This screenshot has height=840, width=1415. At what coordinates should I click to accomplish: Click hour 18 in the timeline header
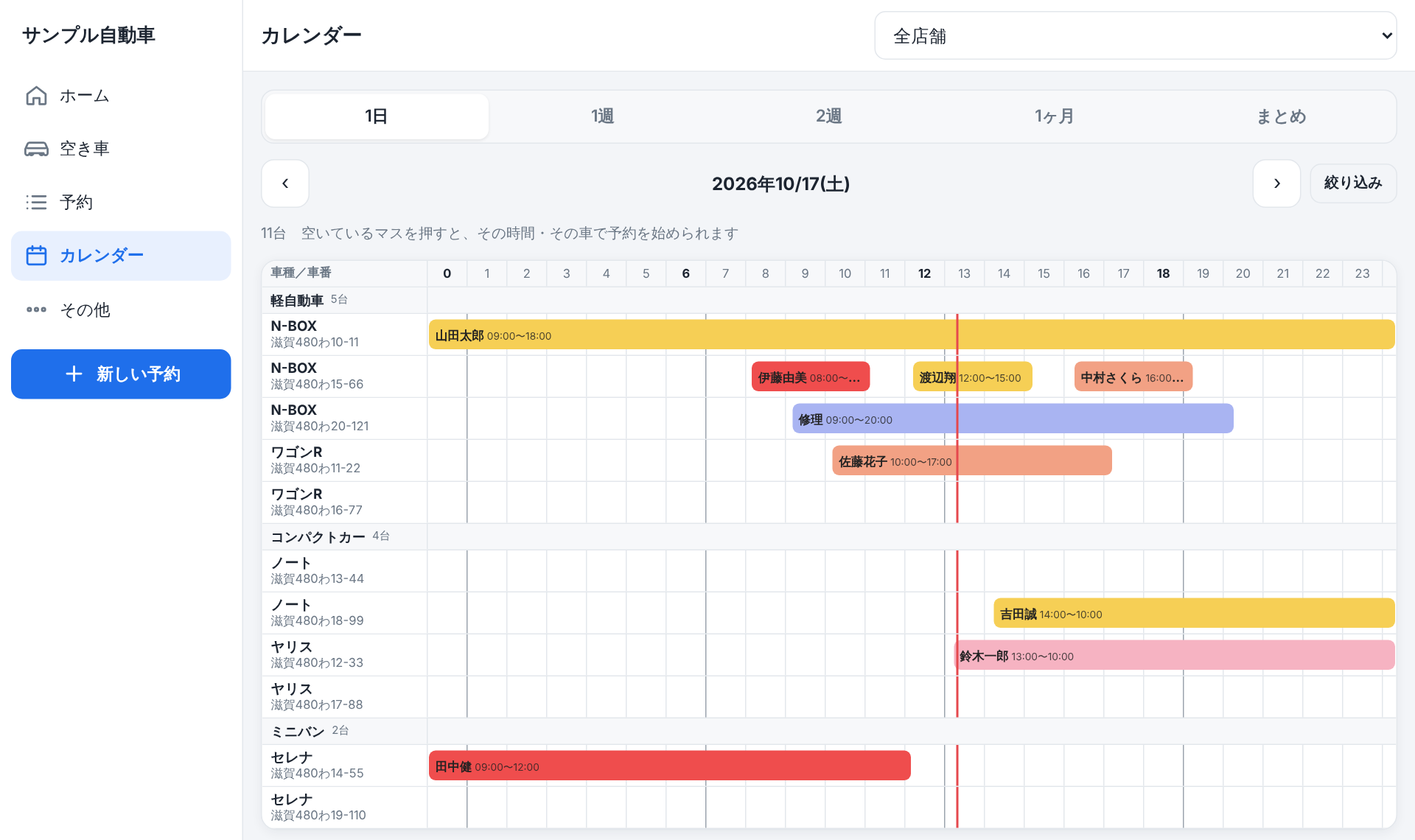tap(1163, 273)
